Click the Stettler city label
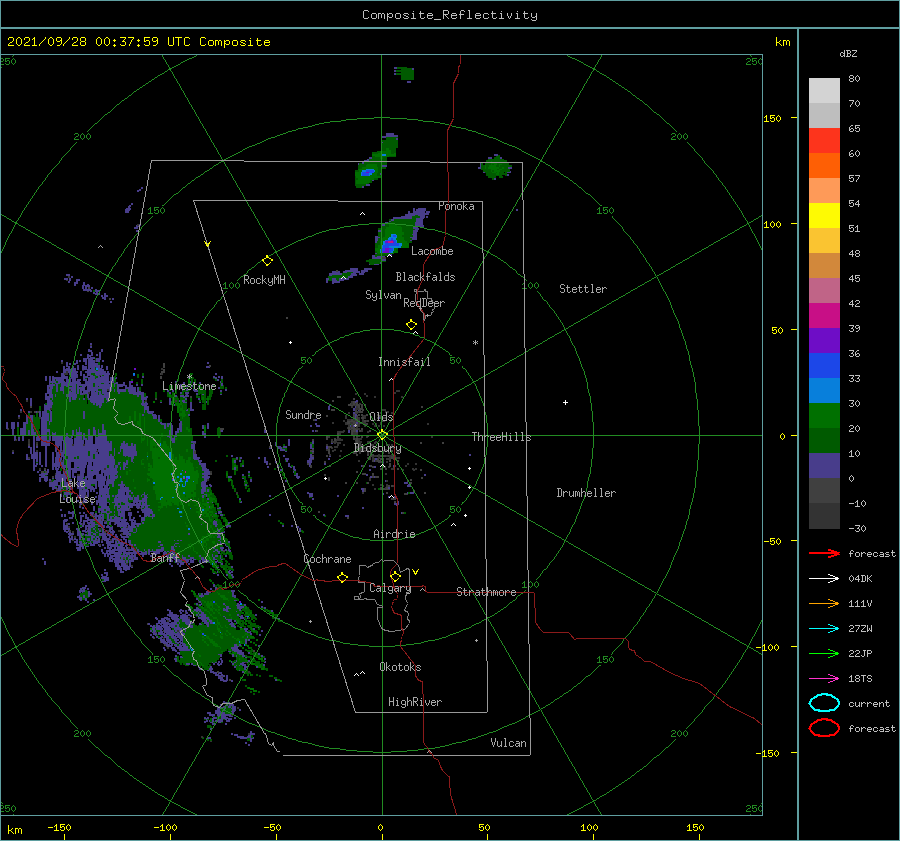Screen dimensions: 900x841 pyautogui.click(x=583, y=289)
